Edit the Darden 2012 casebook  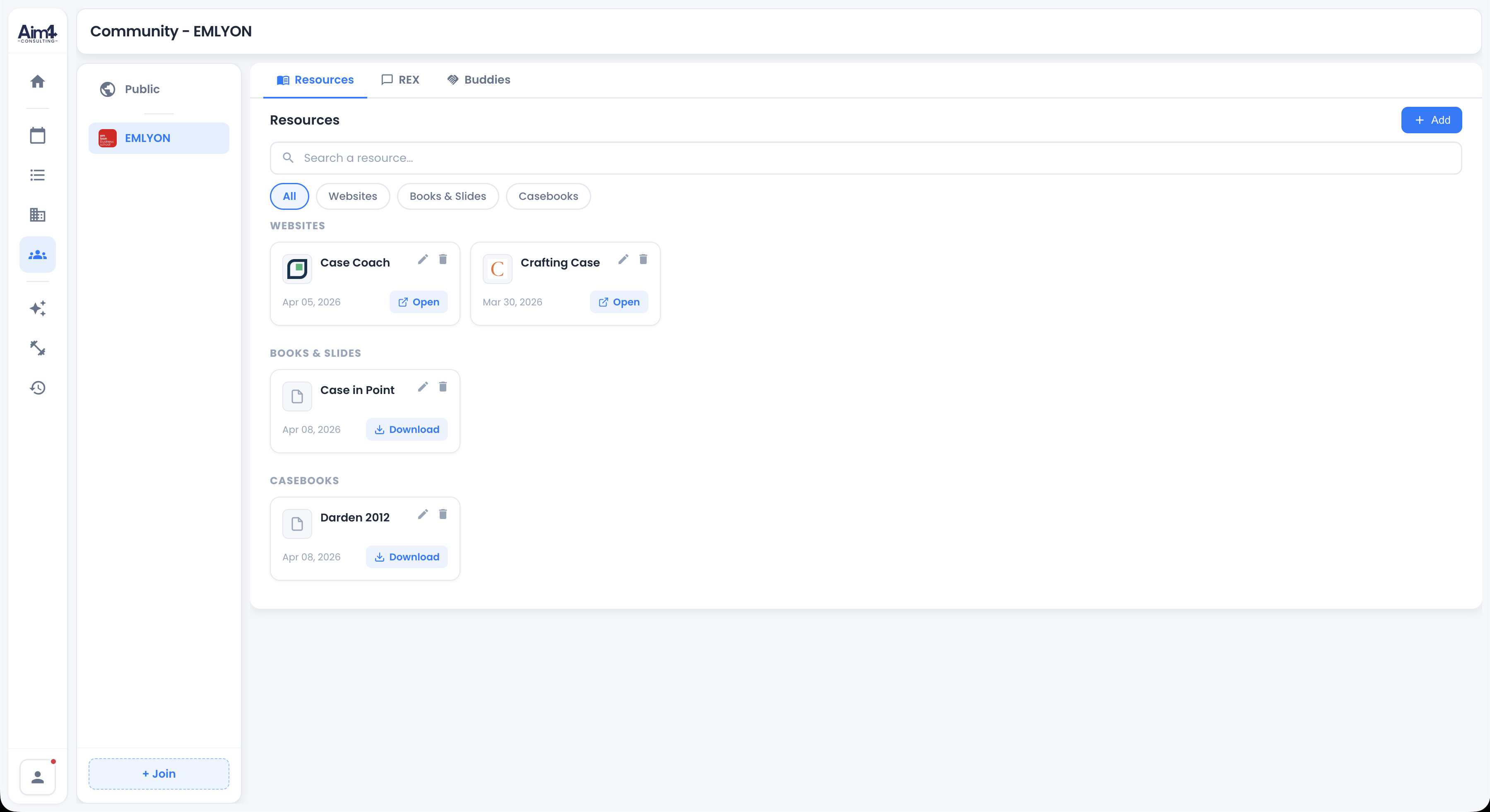tap(423, 514)
